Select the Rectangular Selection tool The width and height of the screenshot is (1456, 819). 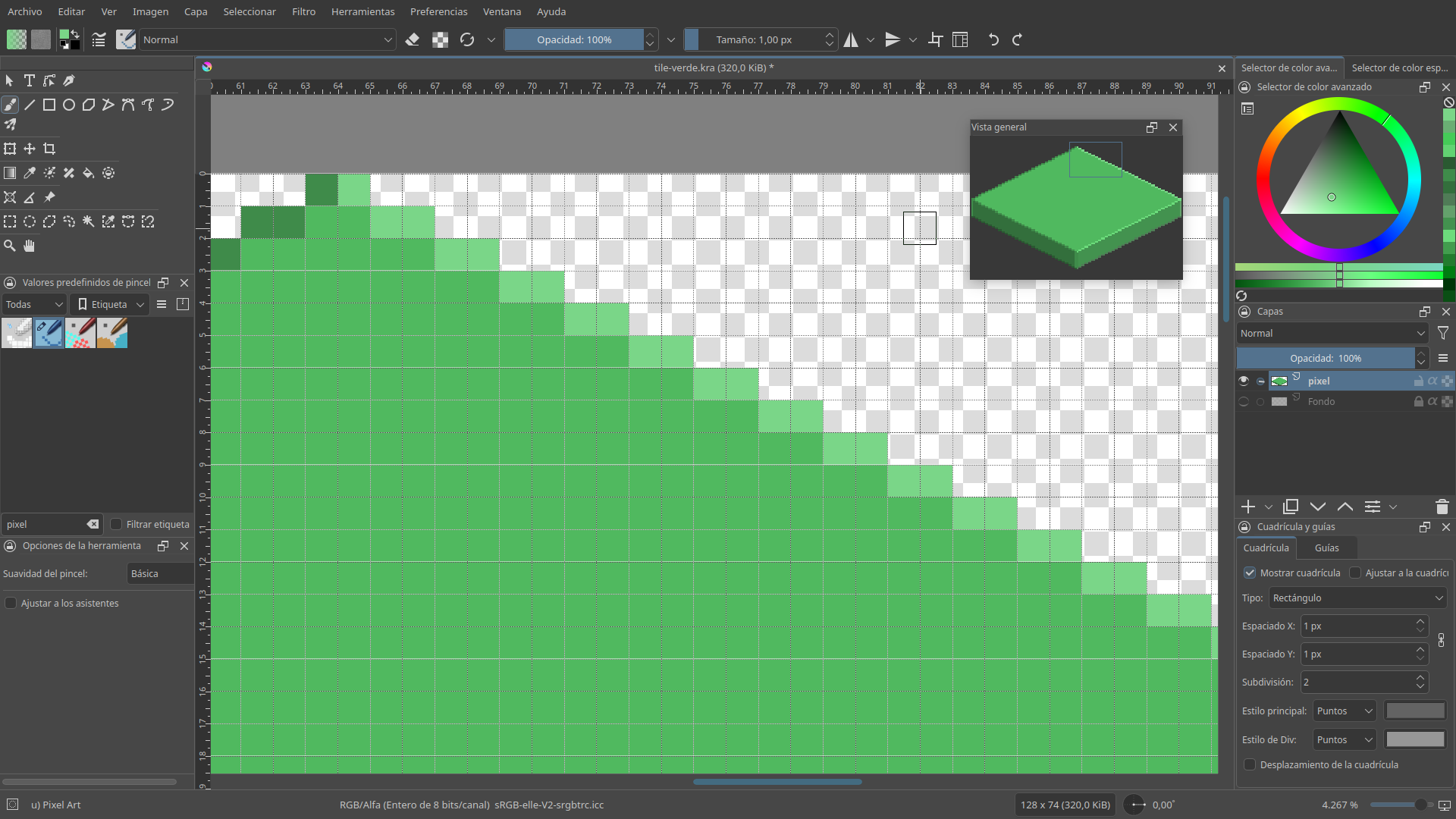pyautogui.click(x=10, y=221)
